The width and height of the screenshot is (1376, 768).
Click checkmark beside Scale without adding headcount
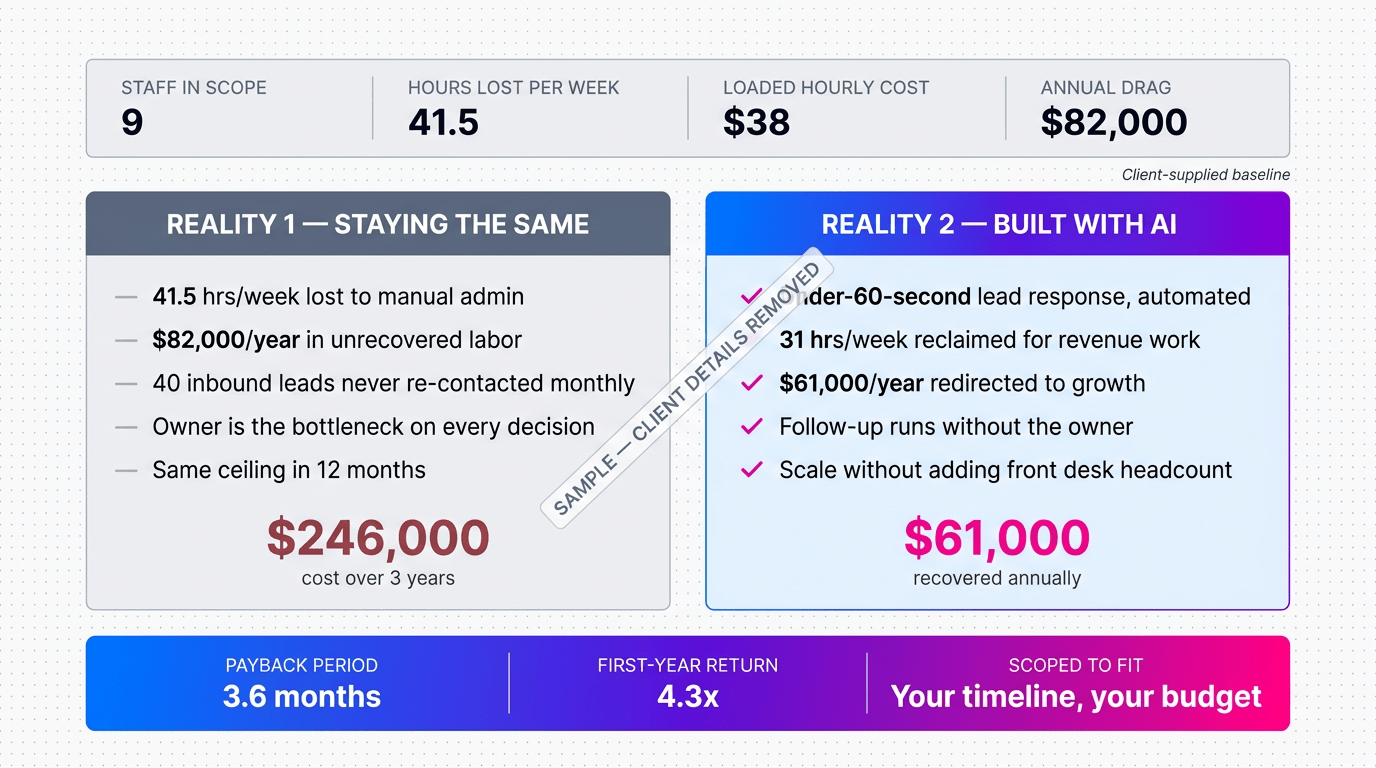pyautogui.click(x=751, y=470)
